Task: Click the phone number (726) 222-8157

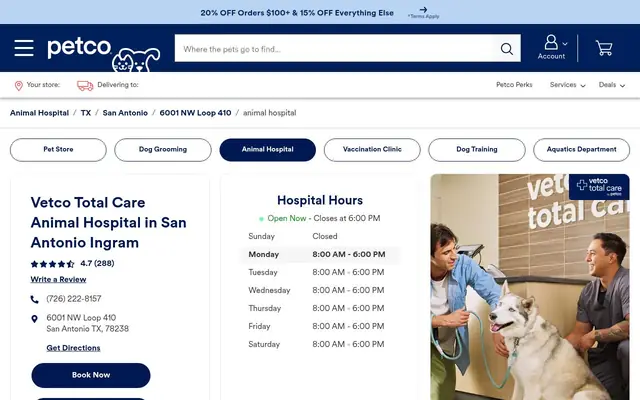Action: pos(74,299)
